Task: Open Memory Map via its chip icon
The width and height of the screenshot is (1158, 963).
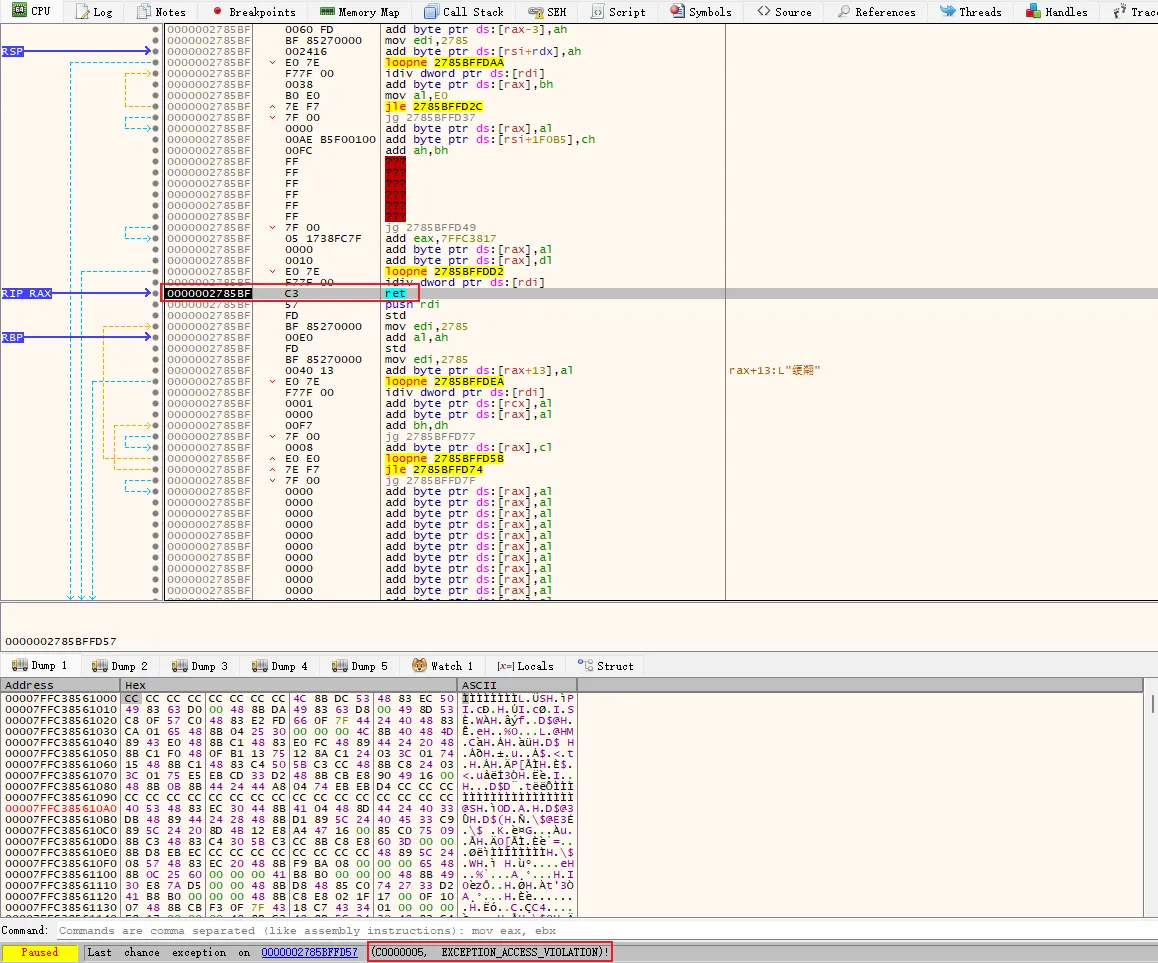Action: click(x=326, y=12)
